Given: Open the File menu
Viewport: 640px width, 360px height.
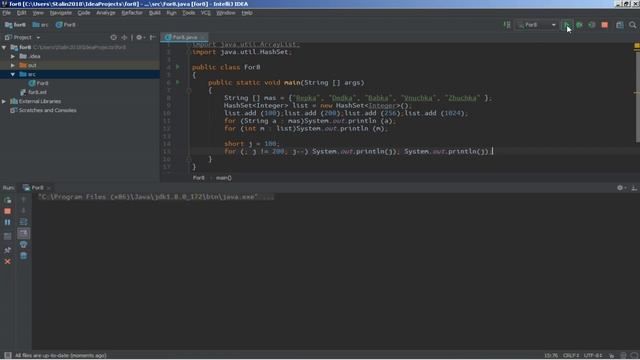Looking at the screenshot, I should click(x=7, y=13).
